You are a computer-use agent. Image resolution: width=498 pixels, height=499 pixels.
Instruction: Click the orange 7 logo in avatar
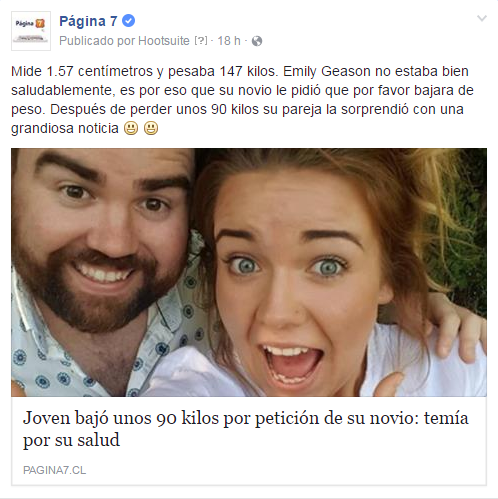coord(40,23)
